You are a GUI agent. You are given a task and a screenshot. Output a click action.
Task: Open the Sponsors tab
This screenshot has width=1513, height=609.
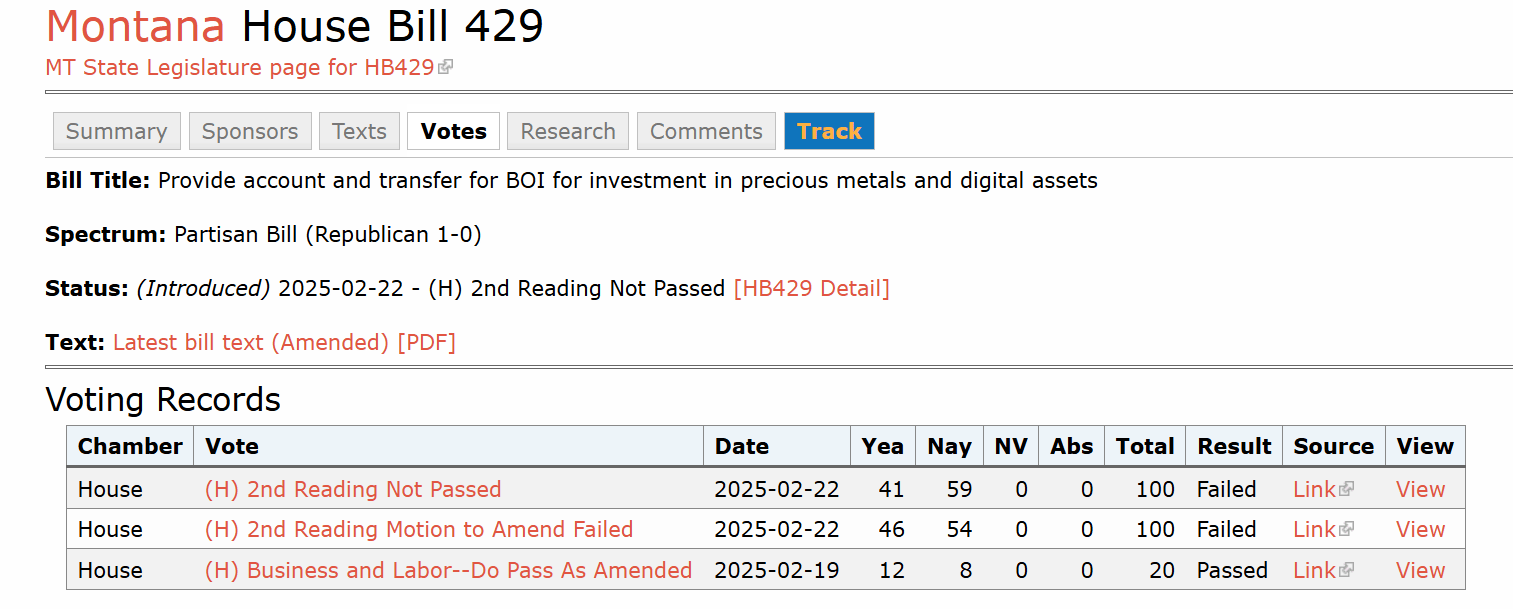(x=250, y=131)
